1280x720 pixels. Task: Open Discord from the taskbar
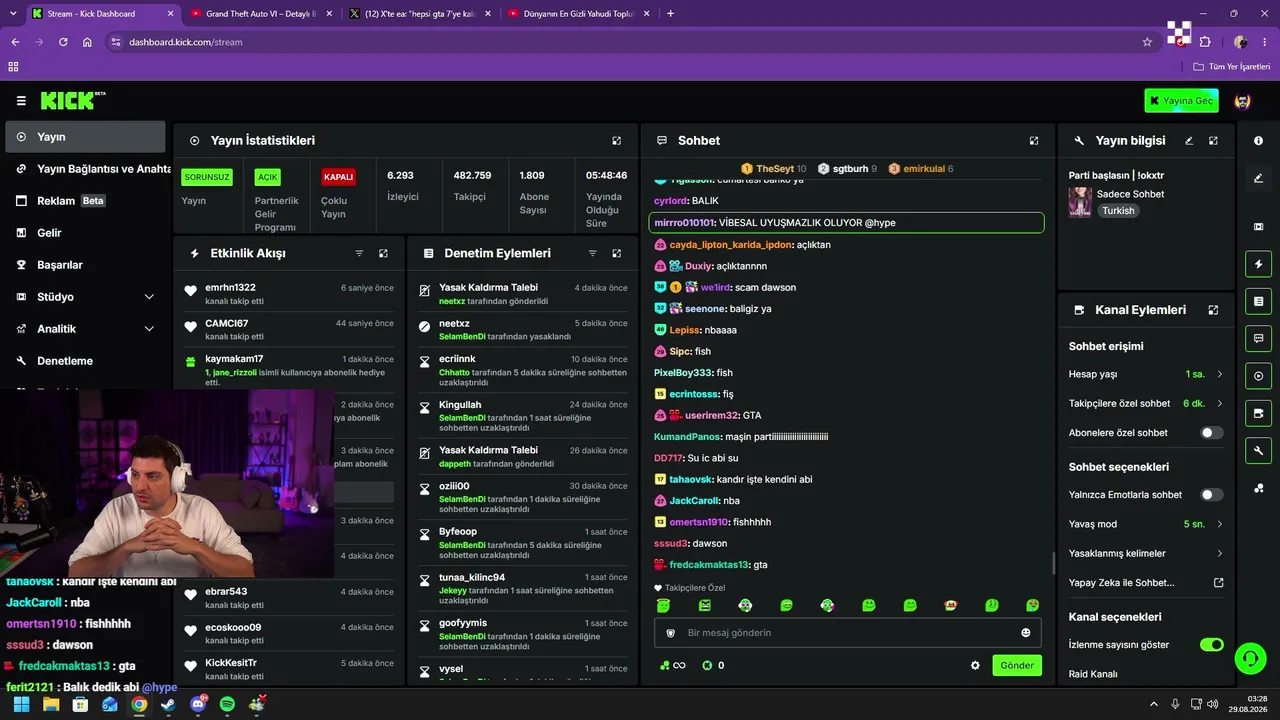(x=198, y=704)
